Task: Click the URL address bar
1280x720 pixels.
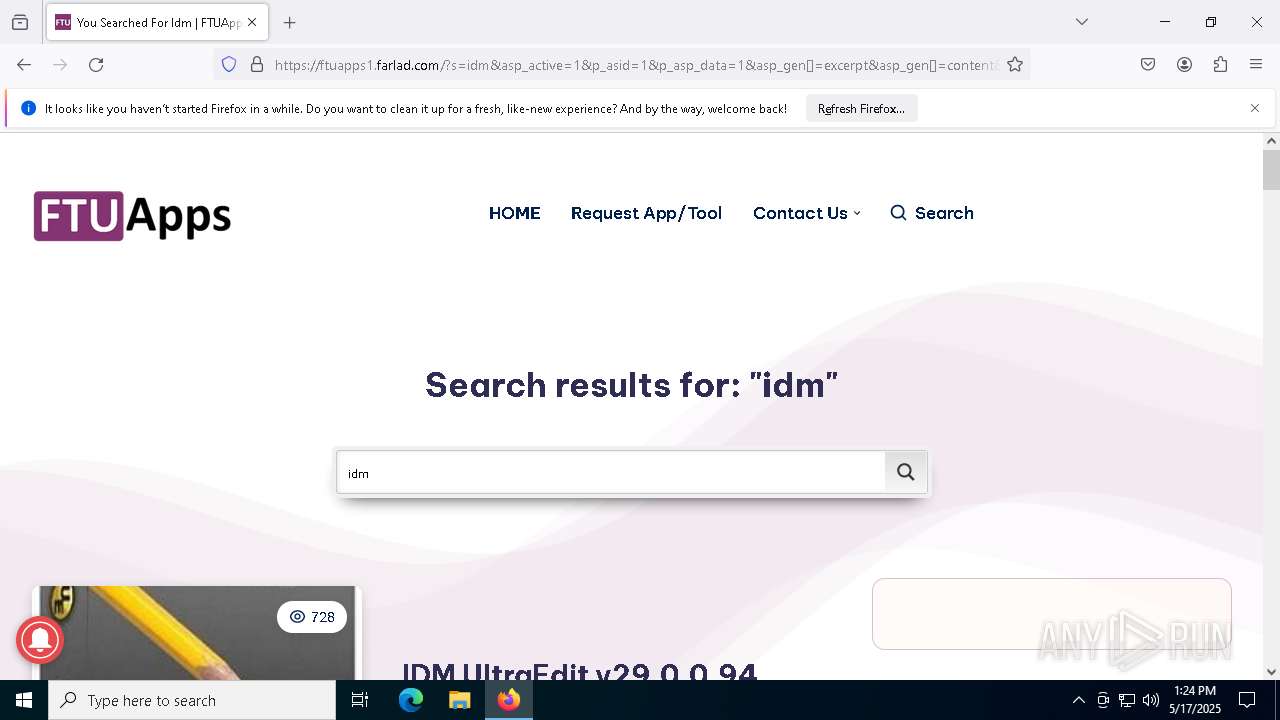Action: 635,65
